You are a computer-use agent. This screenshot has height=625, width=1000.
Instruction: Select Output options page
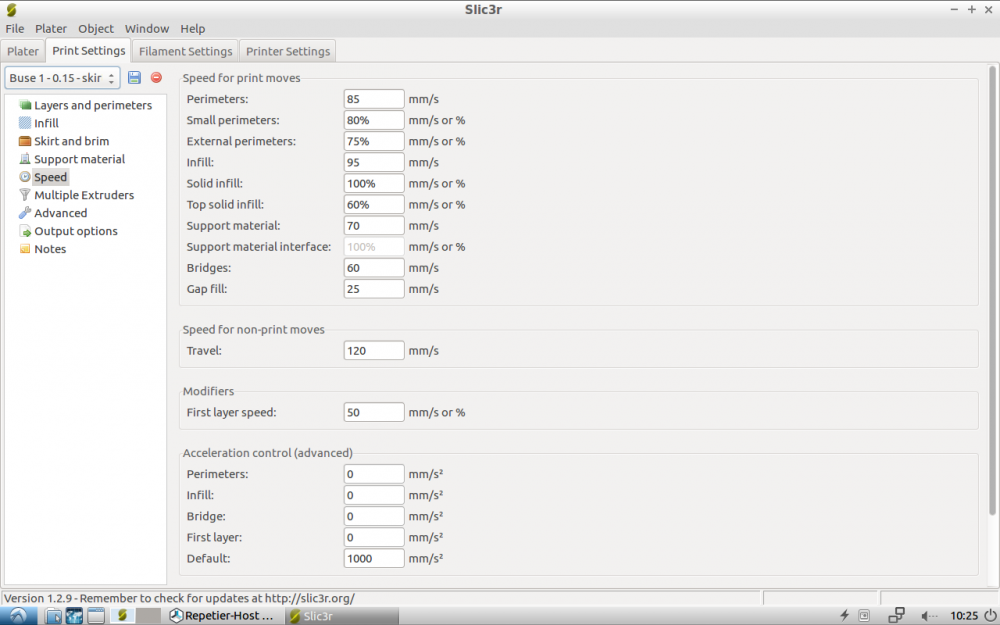click(75, 231)
